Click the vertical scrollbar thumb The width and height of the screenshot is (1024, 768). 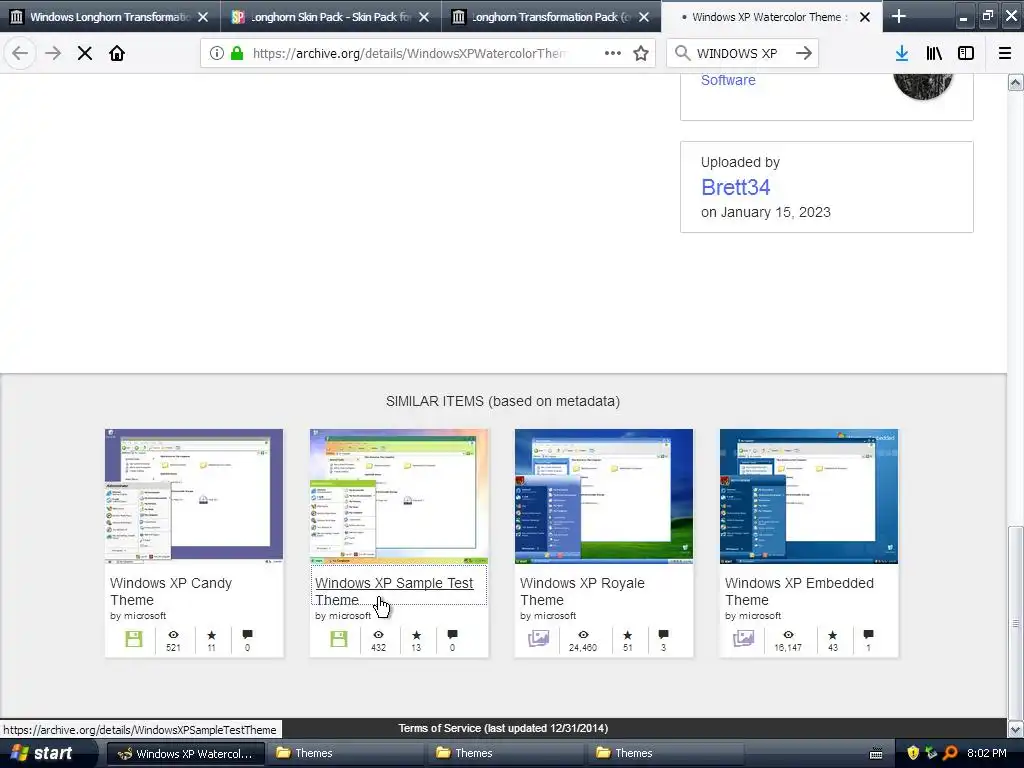click(1016, 622)
